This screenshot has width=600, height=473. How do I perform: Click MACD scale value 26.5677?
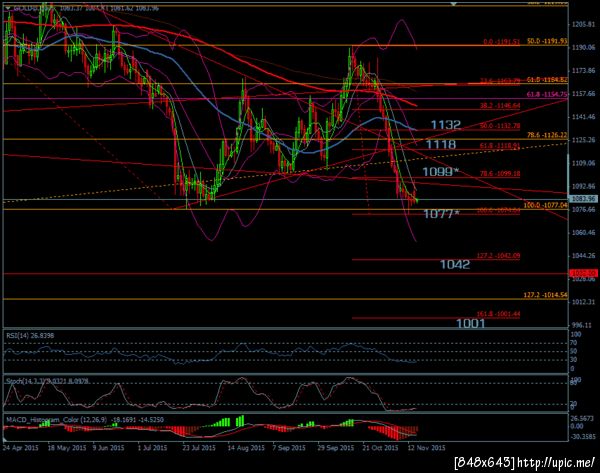click(582, 419)
